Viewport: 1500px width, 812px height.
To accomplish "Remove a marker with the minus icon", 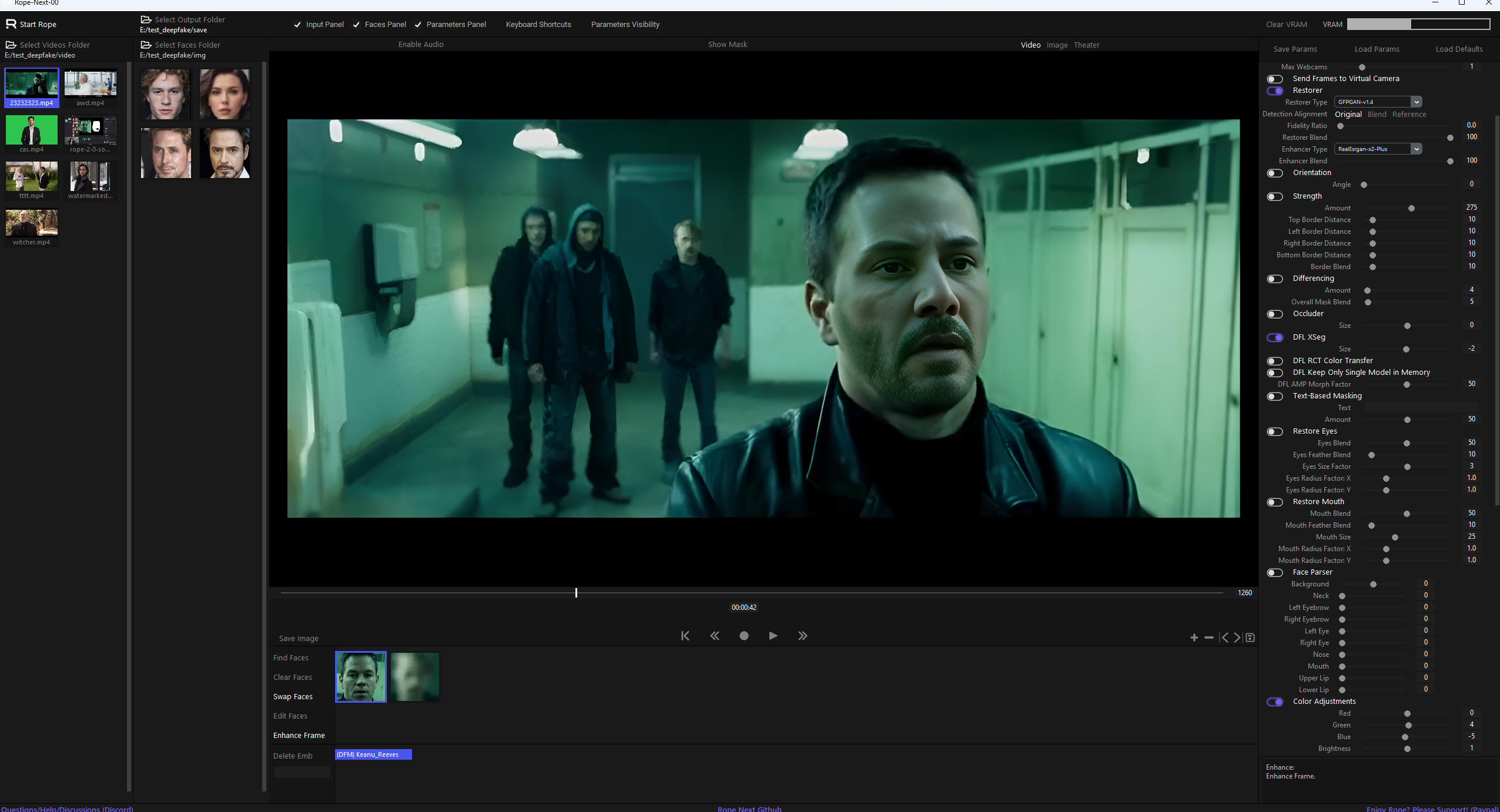I will click(x=1208, y=637).
